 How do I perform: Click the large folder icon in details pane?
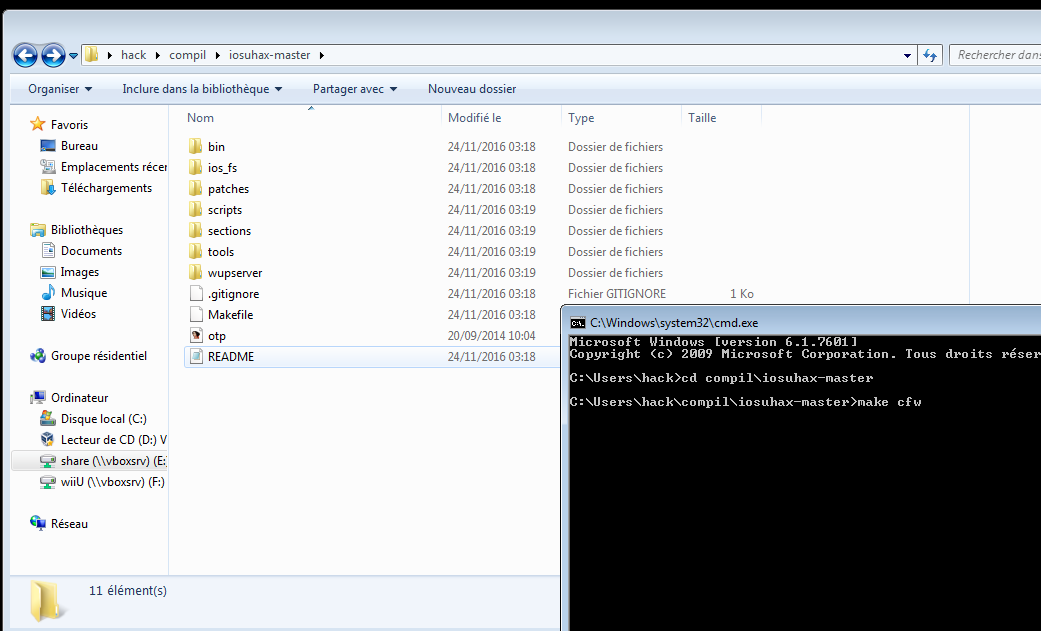(x=47, y=600)
